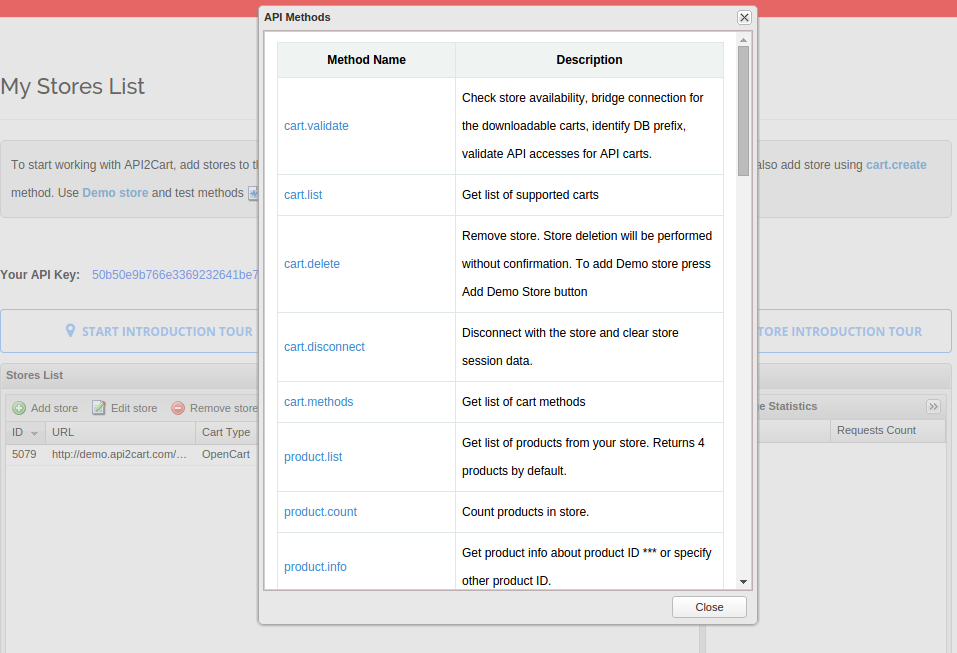957x653 pixels.
Task: Collapse the Statistics panel via the double-arrow icon
Action: [933, 406]
